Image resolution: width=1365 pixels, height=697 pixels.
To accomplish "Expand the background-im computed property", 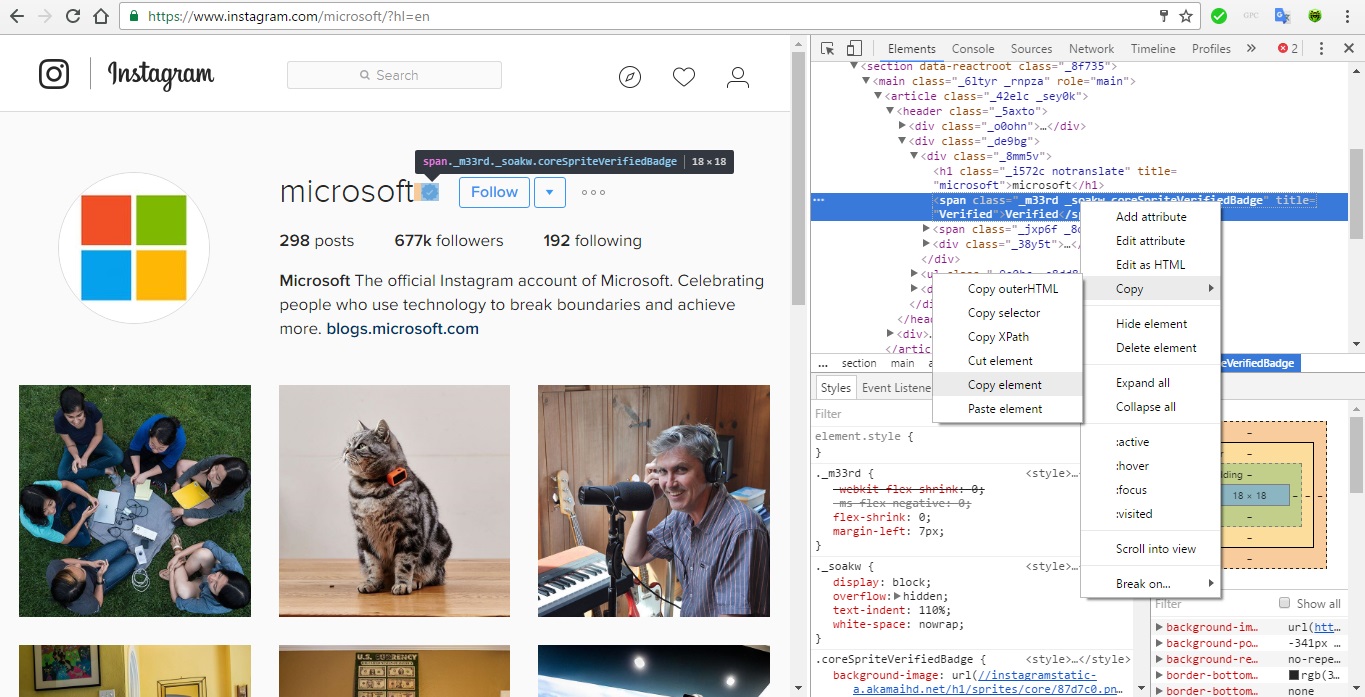I will pyautogui.click(x=1159, y=628).
